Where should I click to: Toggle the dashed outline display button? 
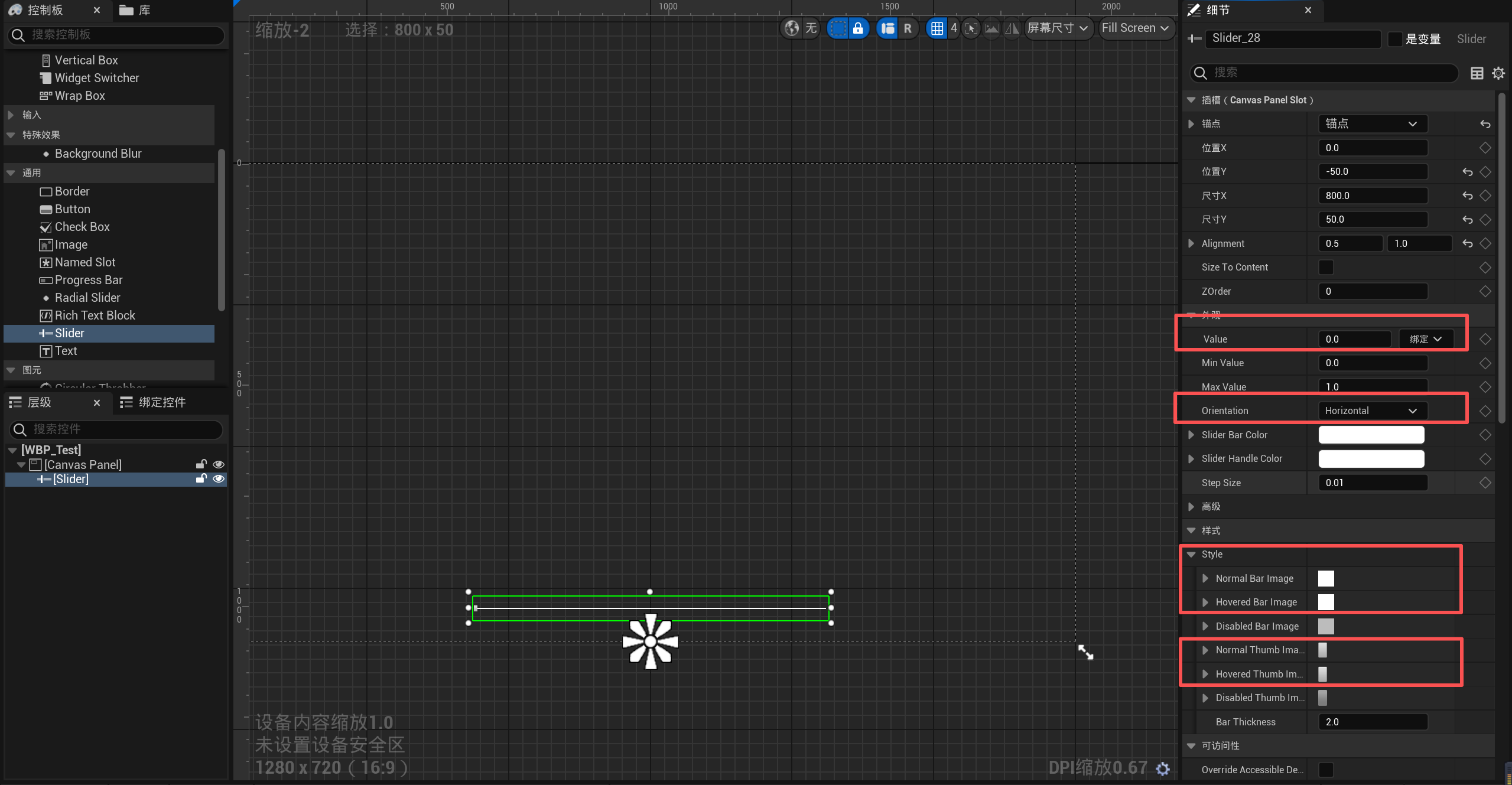coord(837,28)
